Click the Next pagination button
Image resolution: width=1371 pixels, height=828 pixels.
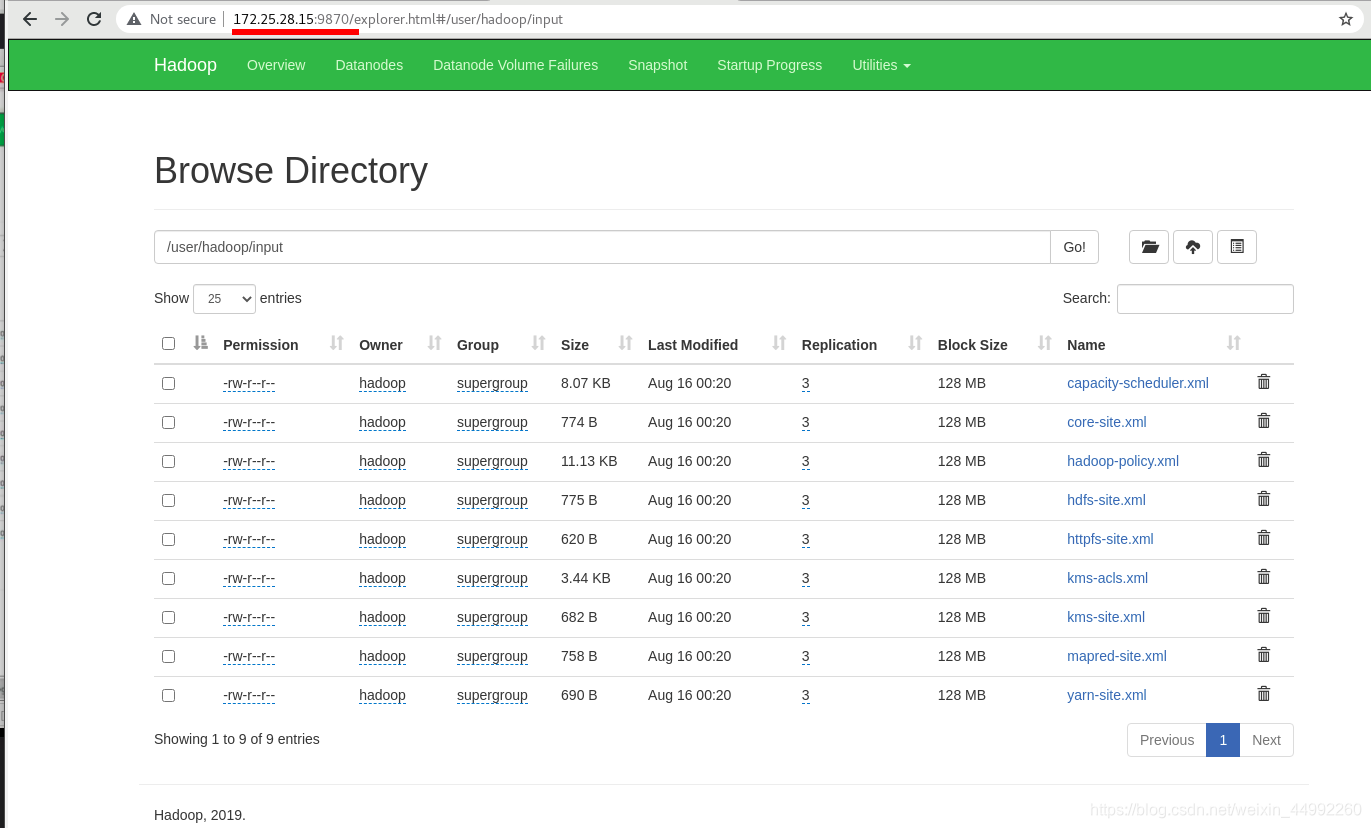(1266, 740)
